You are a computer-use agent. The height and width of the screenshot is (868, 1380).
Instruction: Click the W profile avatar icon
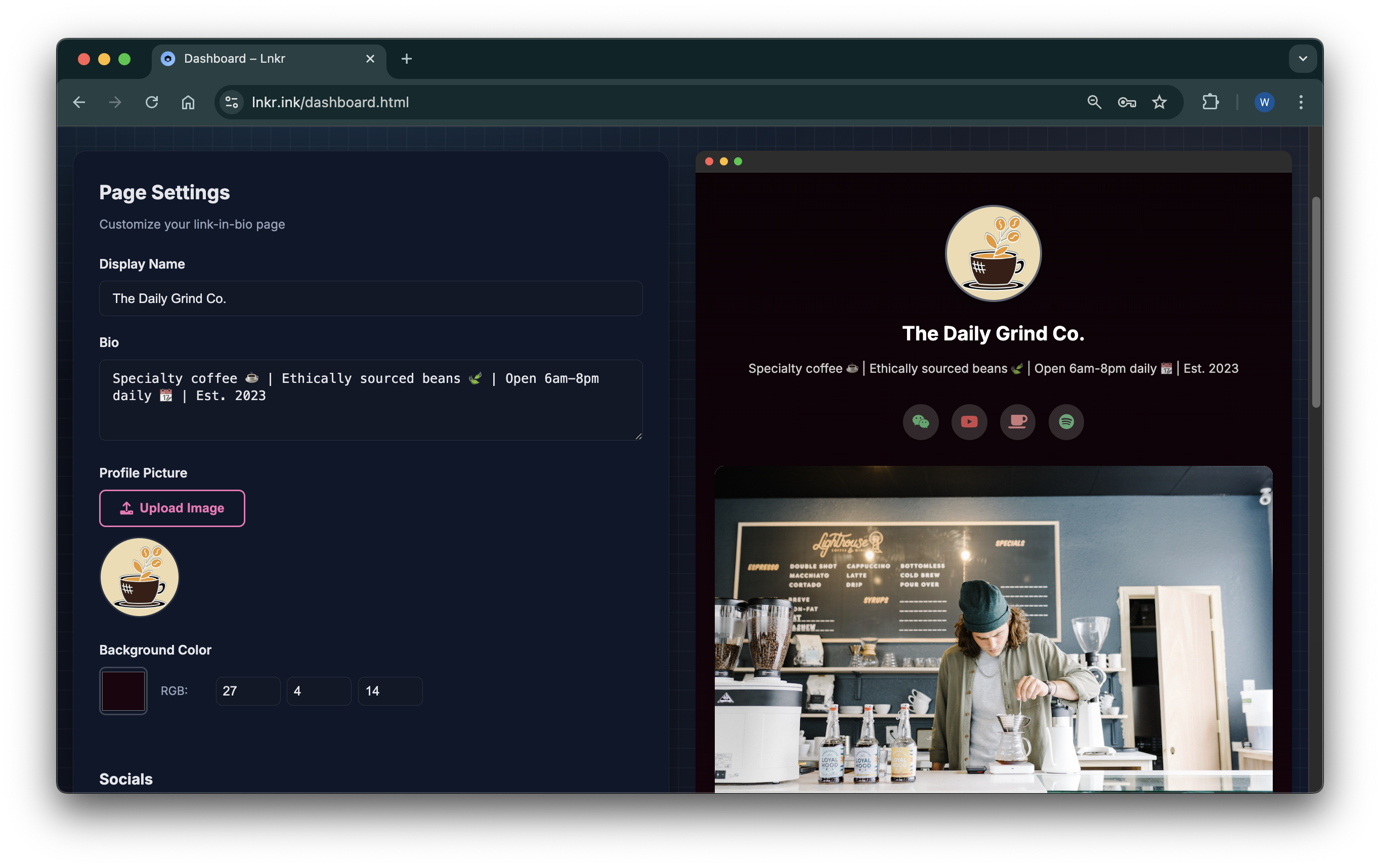(1264, 102)
